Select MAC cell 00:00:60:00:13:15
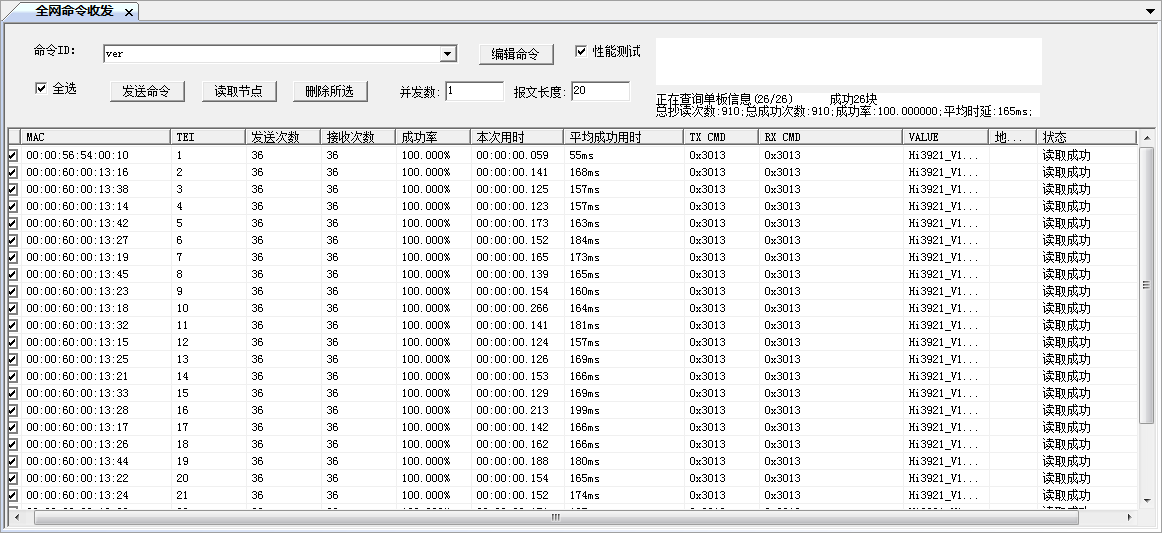This screenshot has width=1162, height=533. pyautogui.click(x=77, y=342)
